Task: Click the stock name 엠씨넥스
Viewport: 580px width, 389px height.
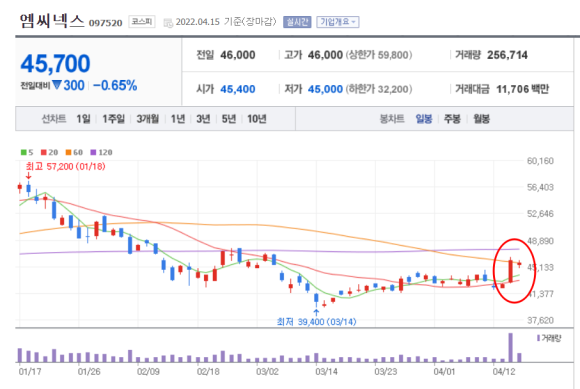Action: [x=52, y=21]
